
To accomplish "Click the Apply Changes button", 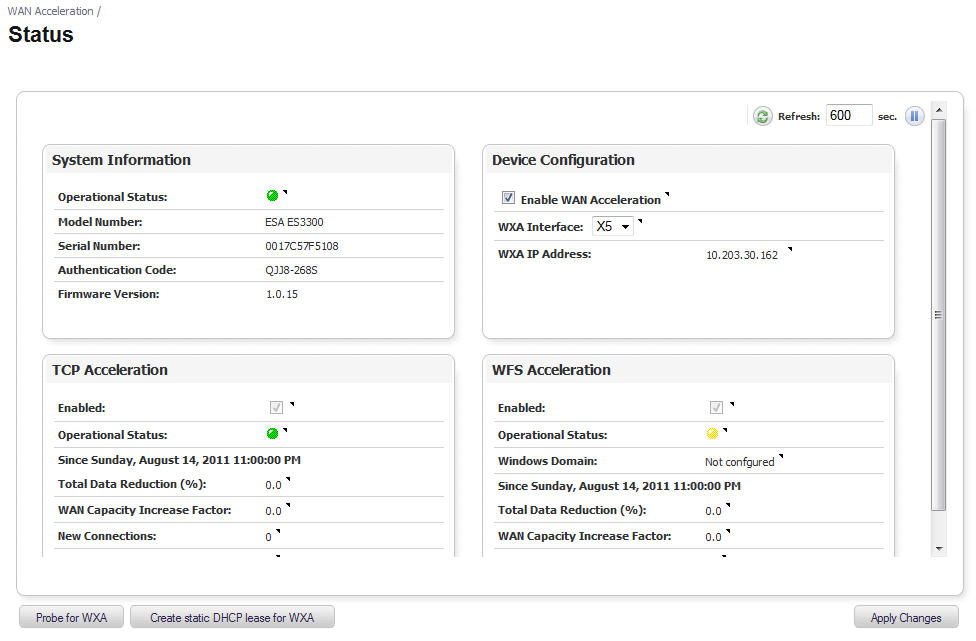I will [x=905, y=618].
